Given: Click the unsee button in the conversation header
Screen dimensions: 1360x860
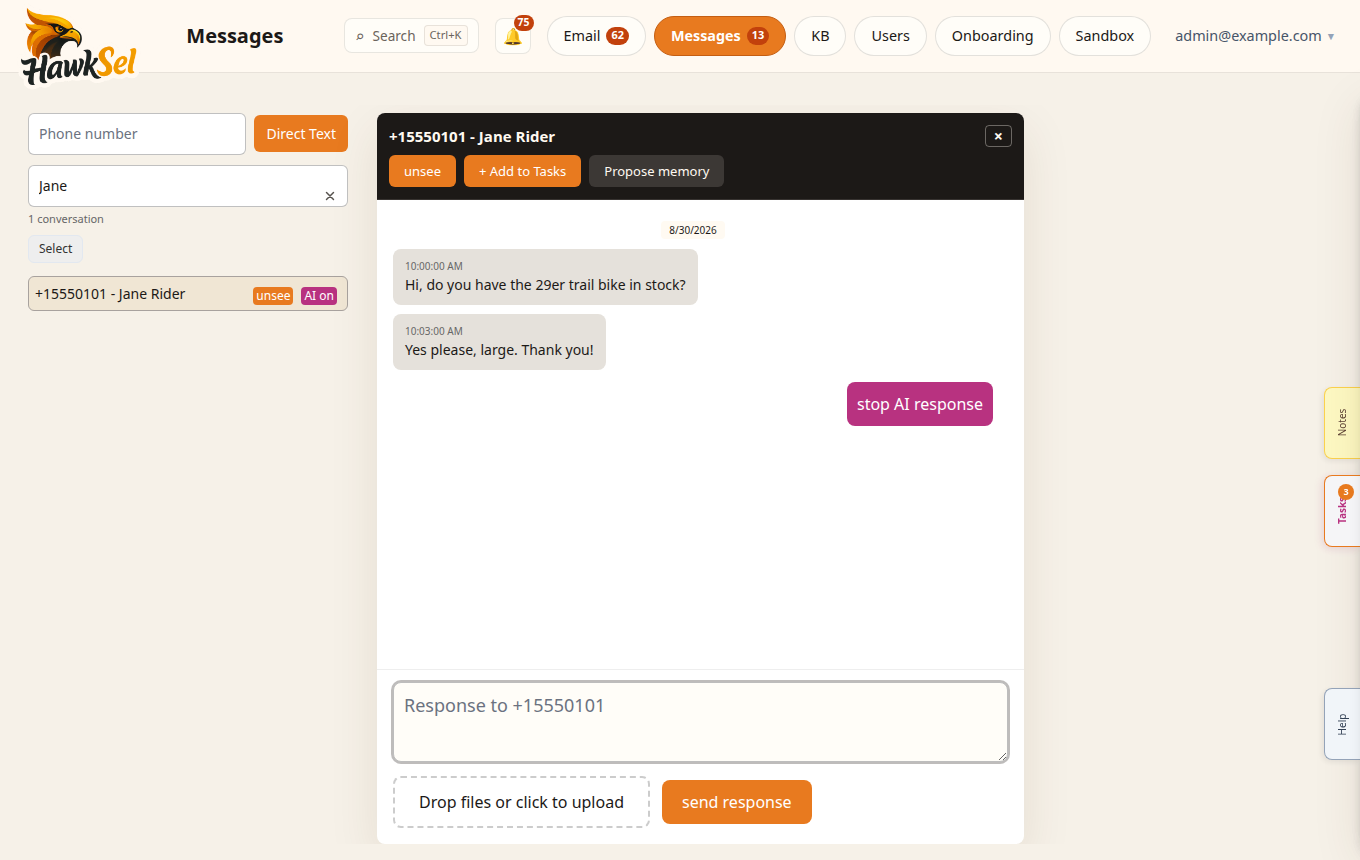Looking at the screenshot, I should 422,171.
